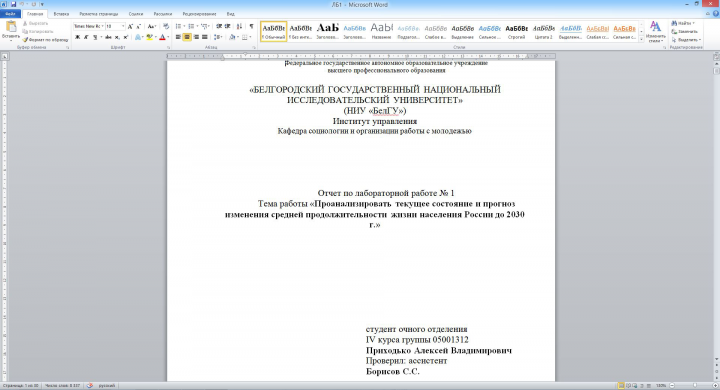Screen dimensions: 720x390
Task: Toggle bold formatting (Ж)
Action: click(77, 37)
